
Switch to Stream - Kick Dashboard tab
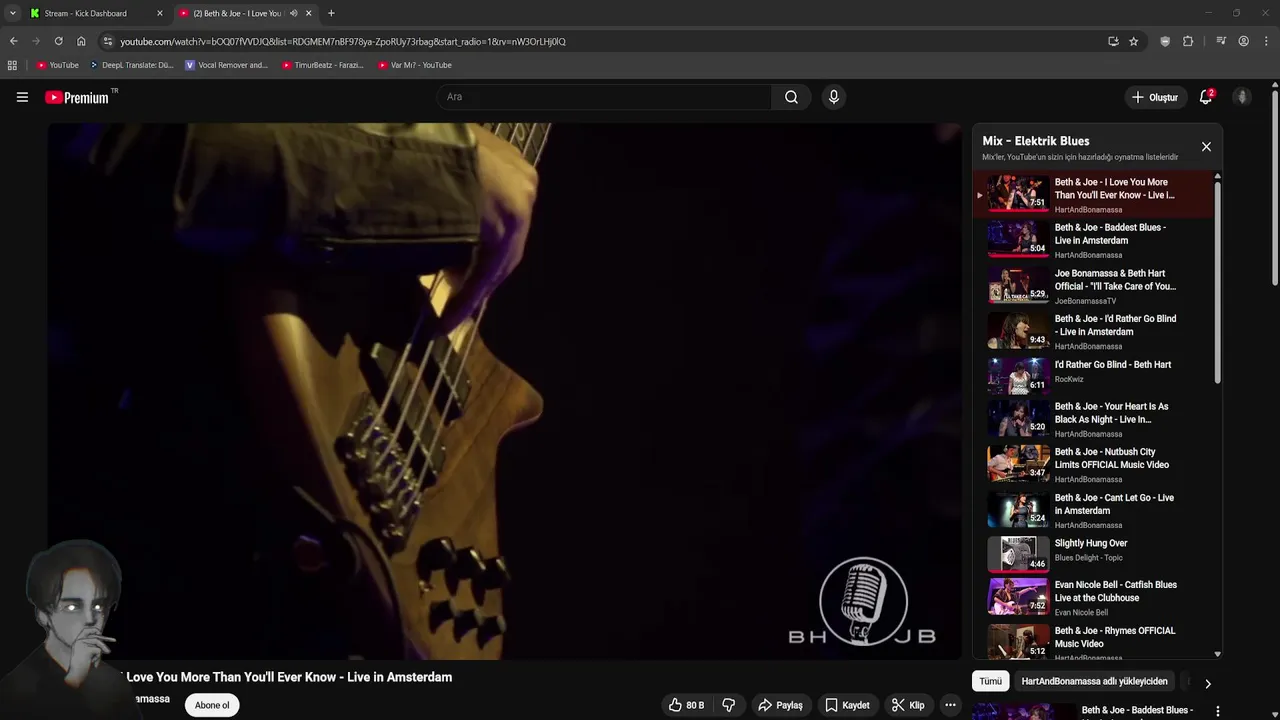pyautogui.click(x=86, y=13)
